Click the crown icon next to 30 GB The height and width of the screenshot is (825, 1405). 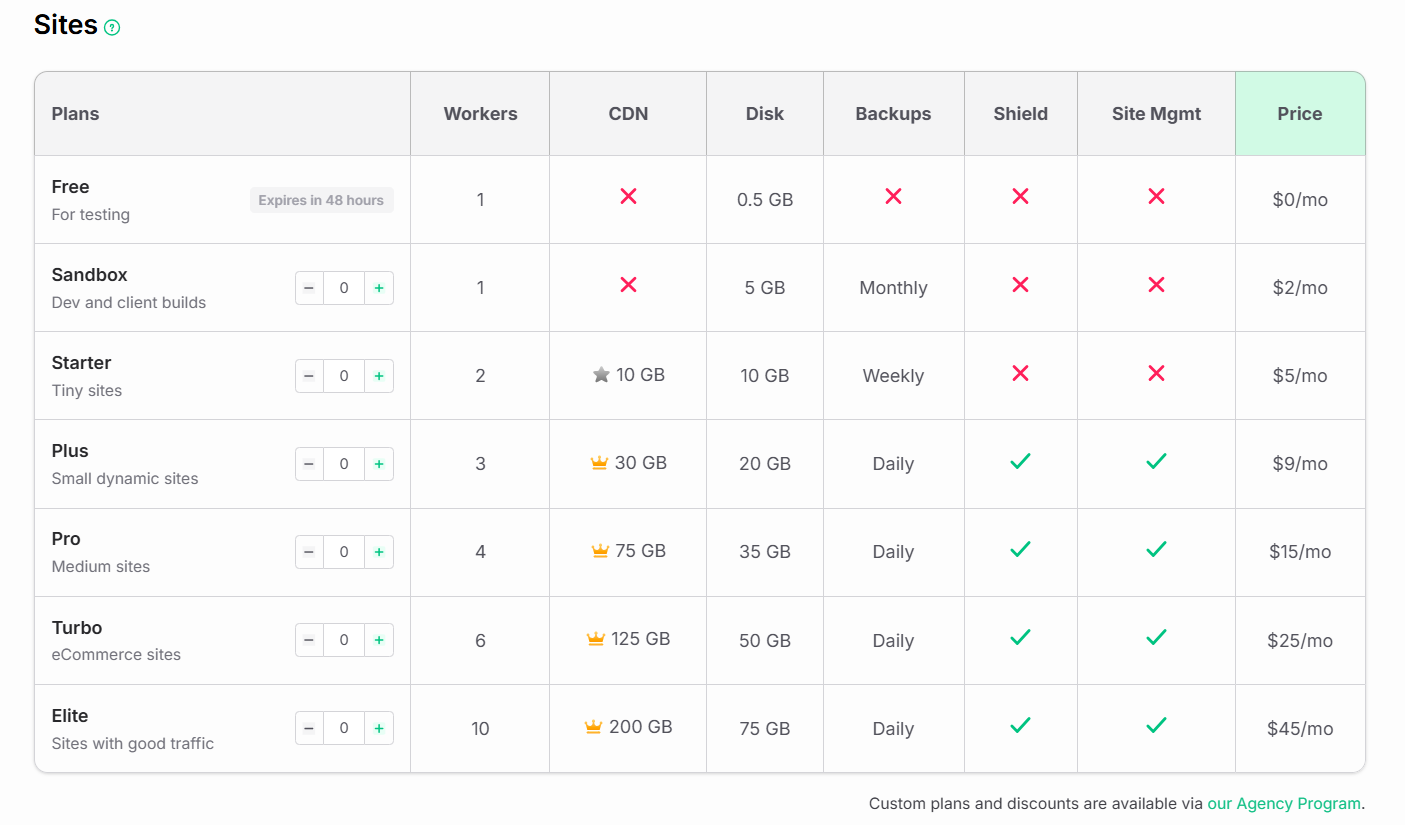point(599,463)
